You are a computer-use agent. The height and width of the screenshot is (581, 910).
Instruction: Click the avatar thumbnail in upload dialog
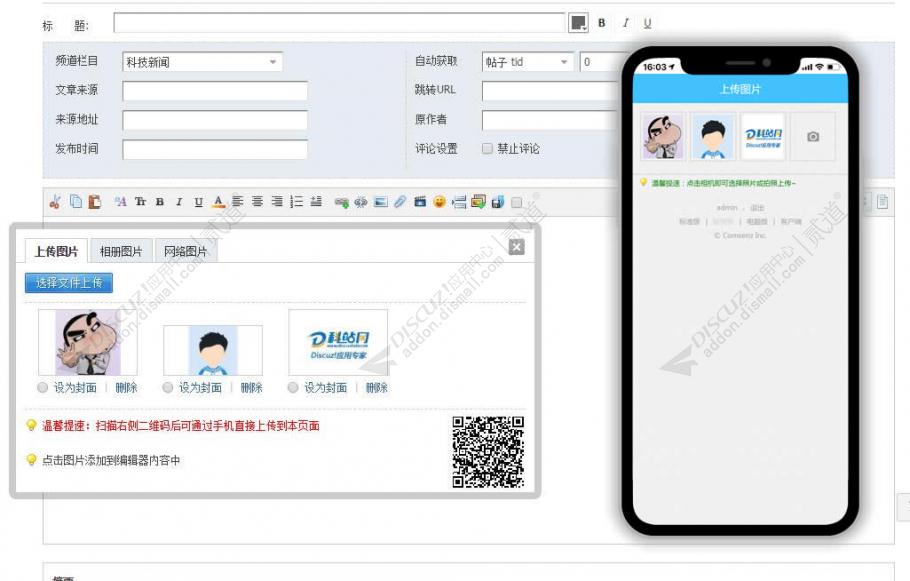(x=213, y=351)
